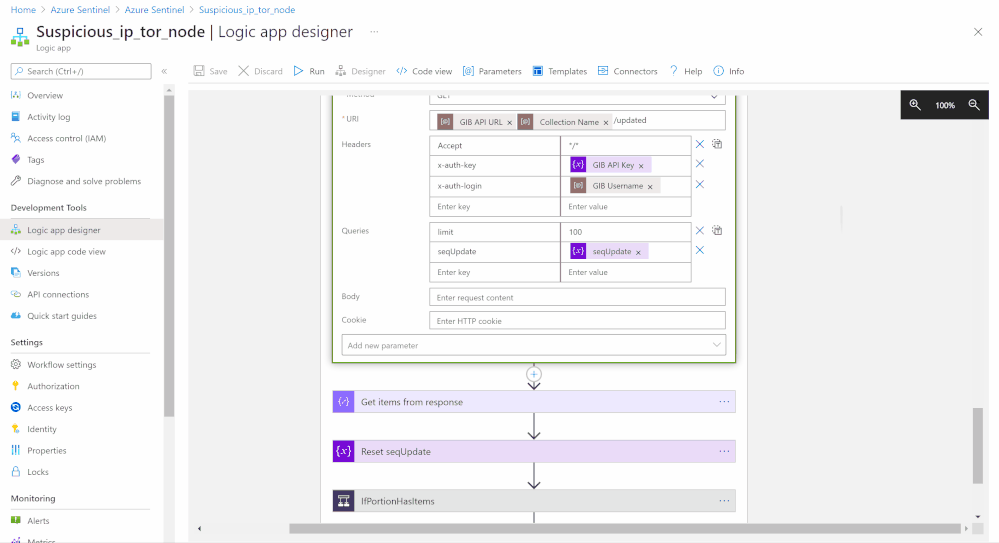Expand the Get items from response action
The height and width of the screenshot is (543, 999).
coord(534,402)
